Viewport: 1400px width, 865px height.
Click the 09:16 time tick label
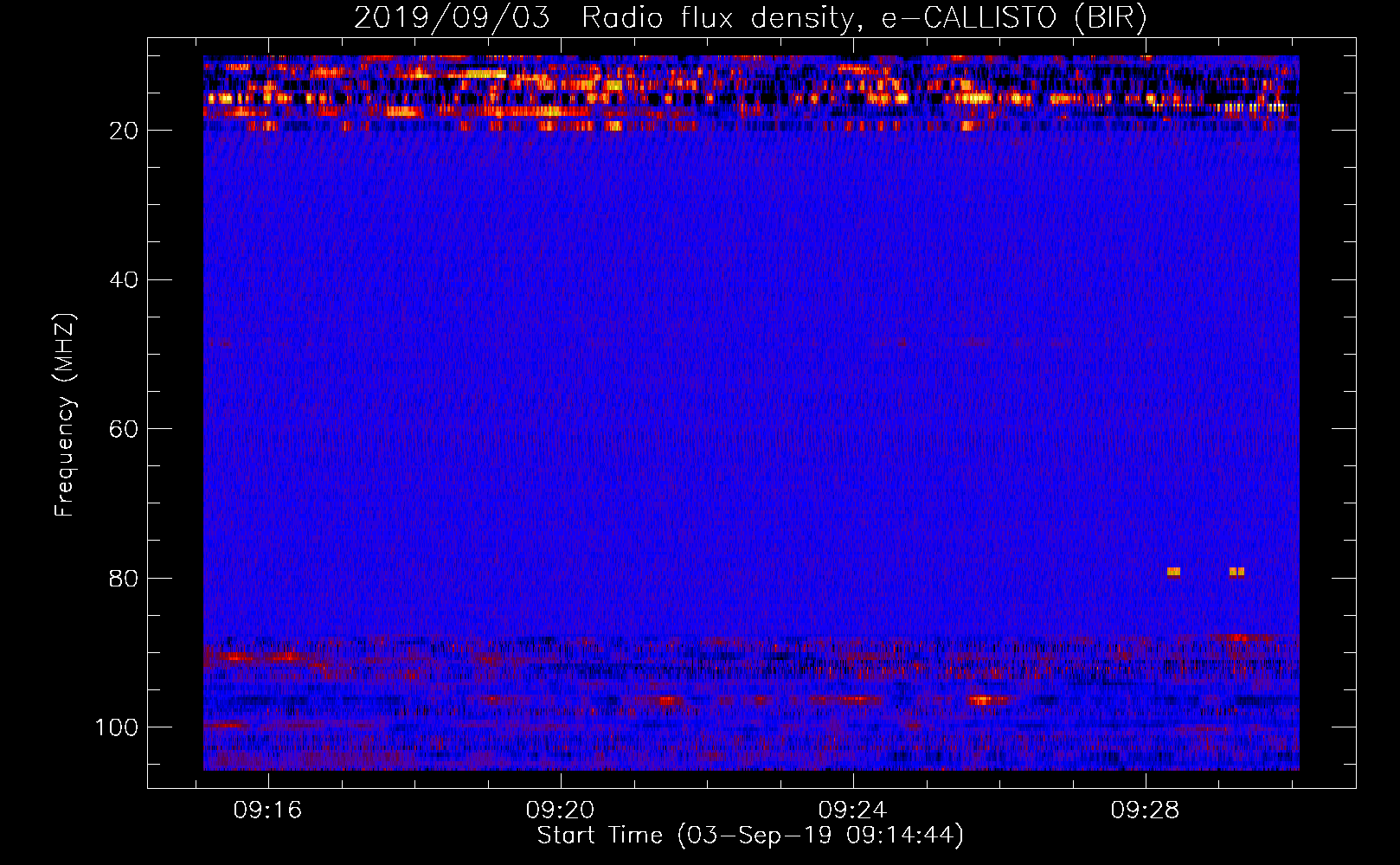click(x=267, y=811)
